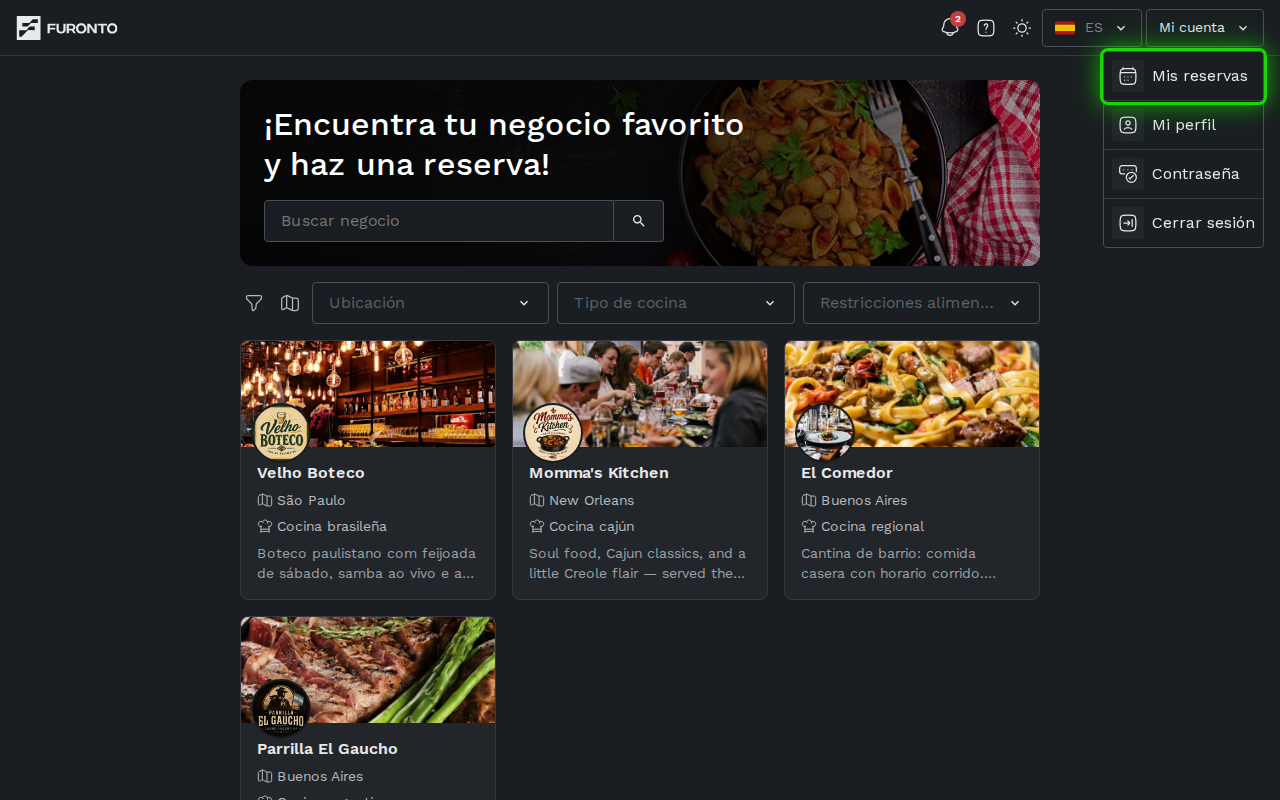
Task: Click the Momma's Kitchen round logo
Action: (x=553, y=432)
